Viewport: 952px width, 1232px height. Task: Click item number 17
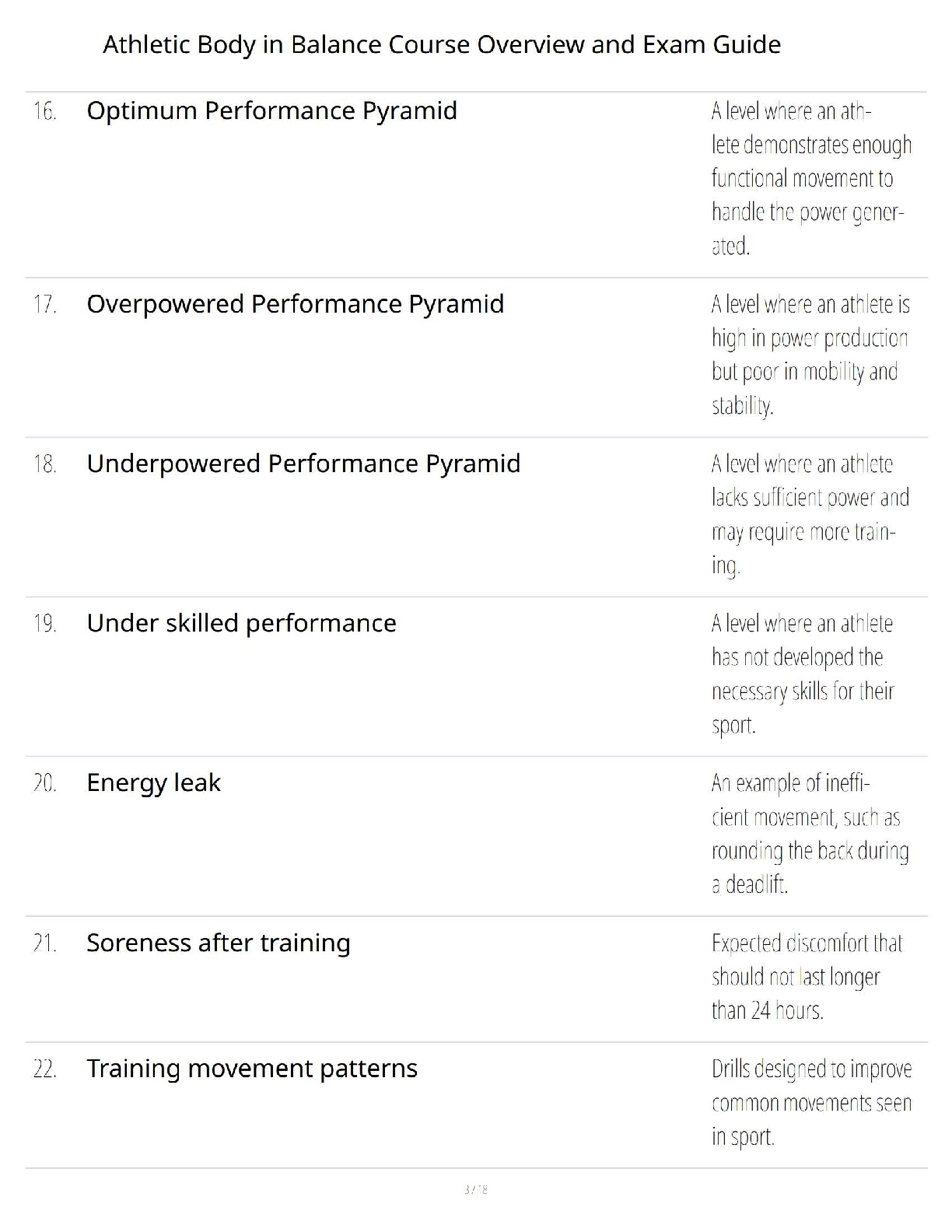point(45,304)
